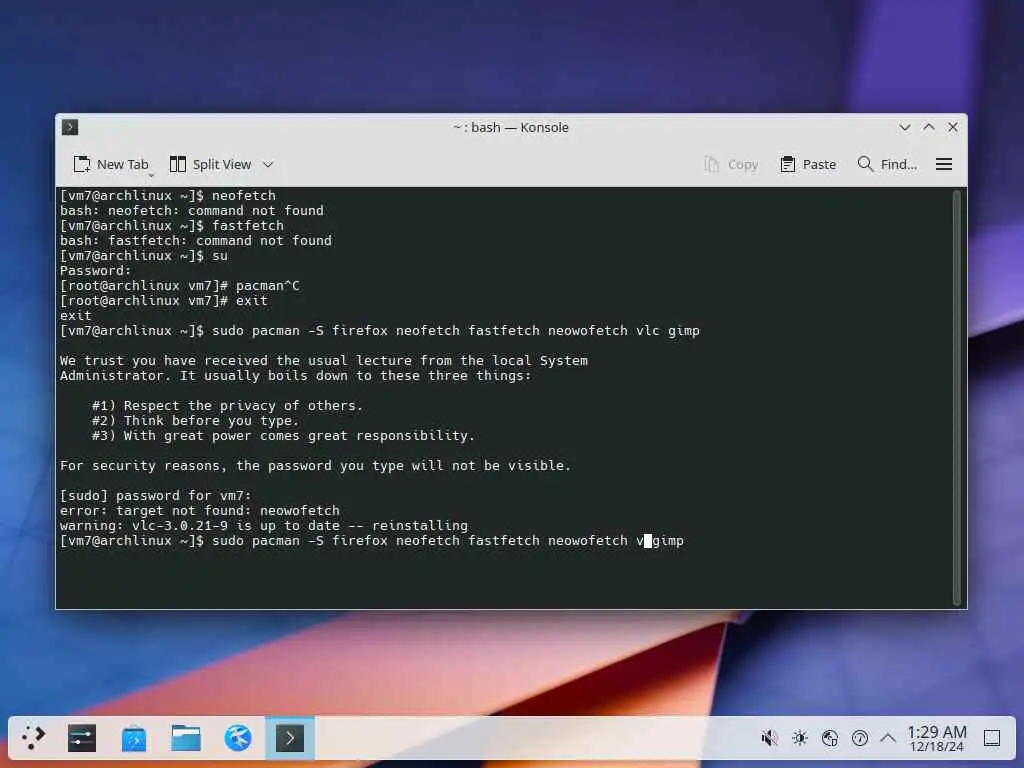Click the '[sudo] password for vm7:' line
Viewport: 1024px width, 768px height.
[155, 495]
